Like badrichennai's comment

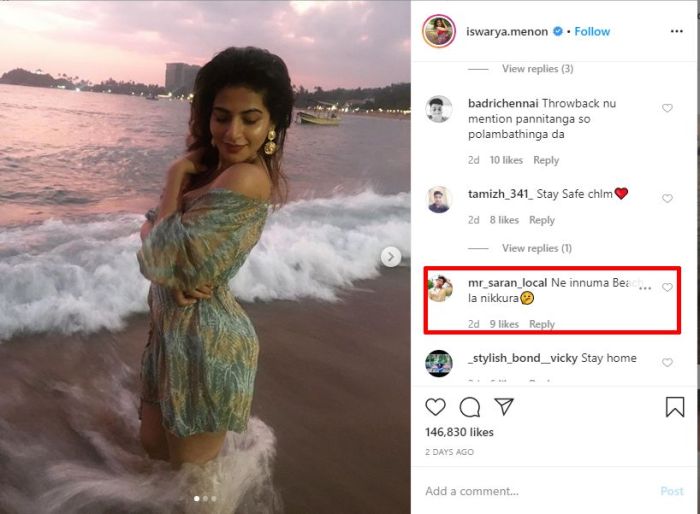[x=667, y=108]
